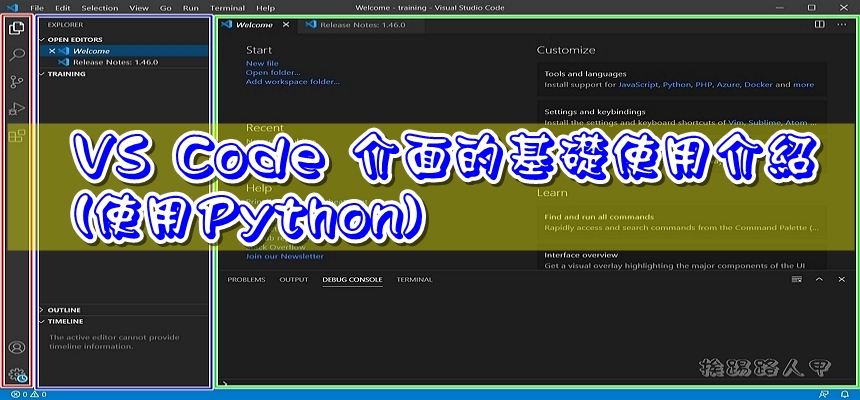860x400 pixels.
Task: Open the Edit menu
Action: (63, 8)
